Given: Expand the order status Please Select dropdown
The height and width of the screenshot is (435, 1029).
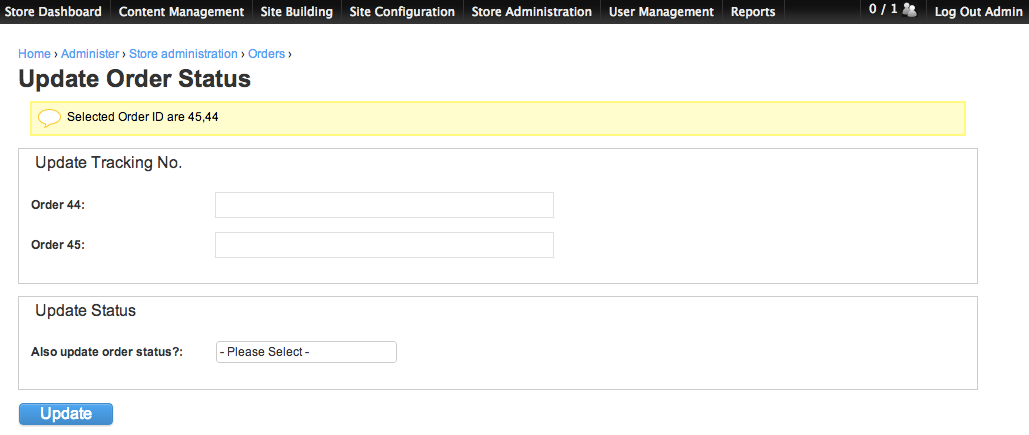Looking at the screenshot, I should click(306, 352).
